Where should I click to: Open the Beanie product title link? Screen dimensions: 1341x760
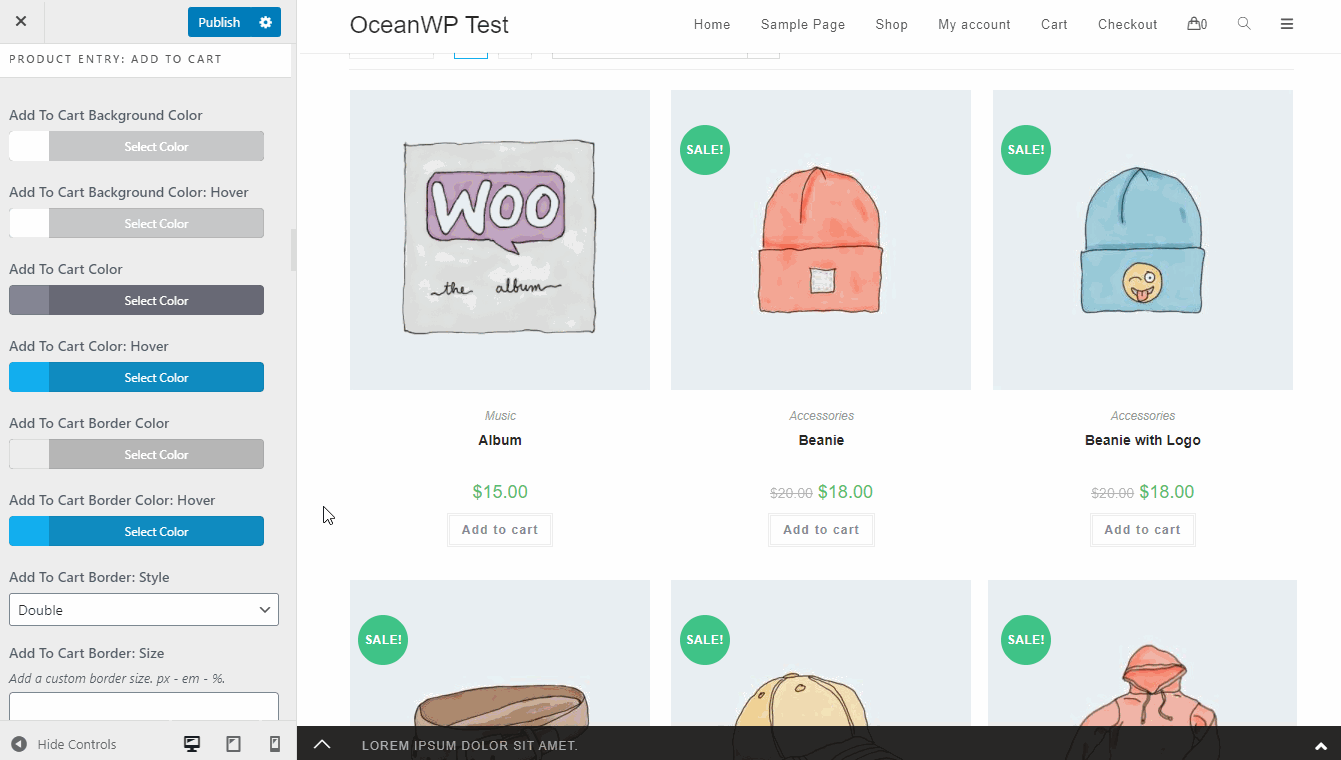point(821,440)
